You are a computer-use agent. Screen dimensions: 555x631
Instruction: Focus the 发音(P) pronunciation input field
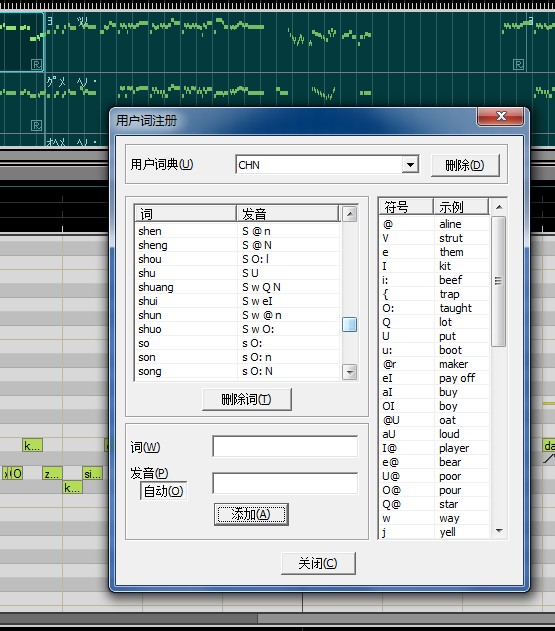285,483
